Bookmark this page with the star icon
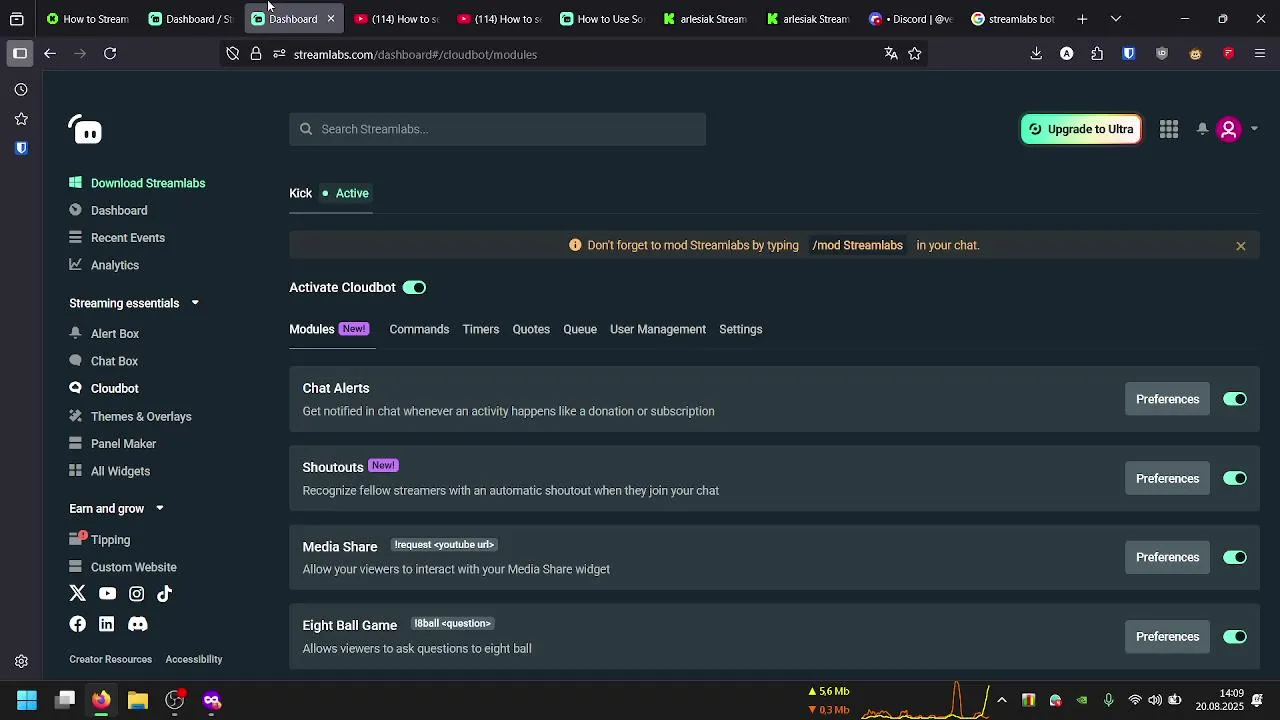This screenshot has width=1280, height=720. coord(914,54)
